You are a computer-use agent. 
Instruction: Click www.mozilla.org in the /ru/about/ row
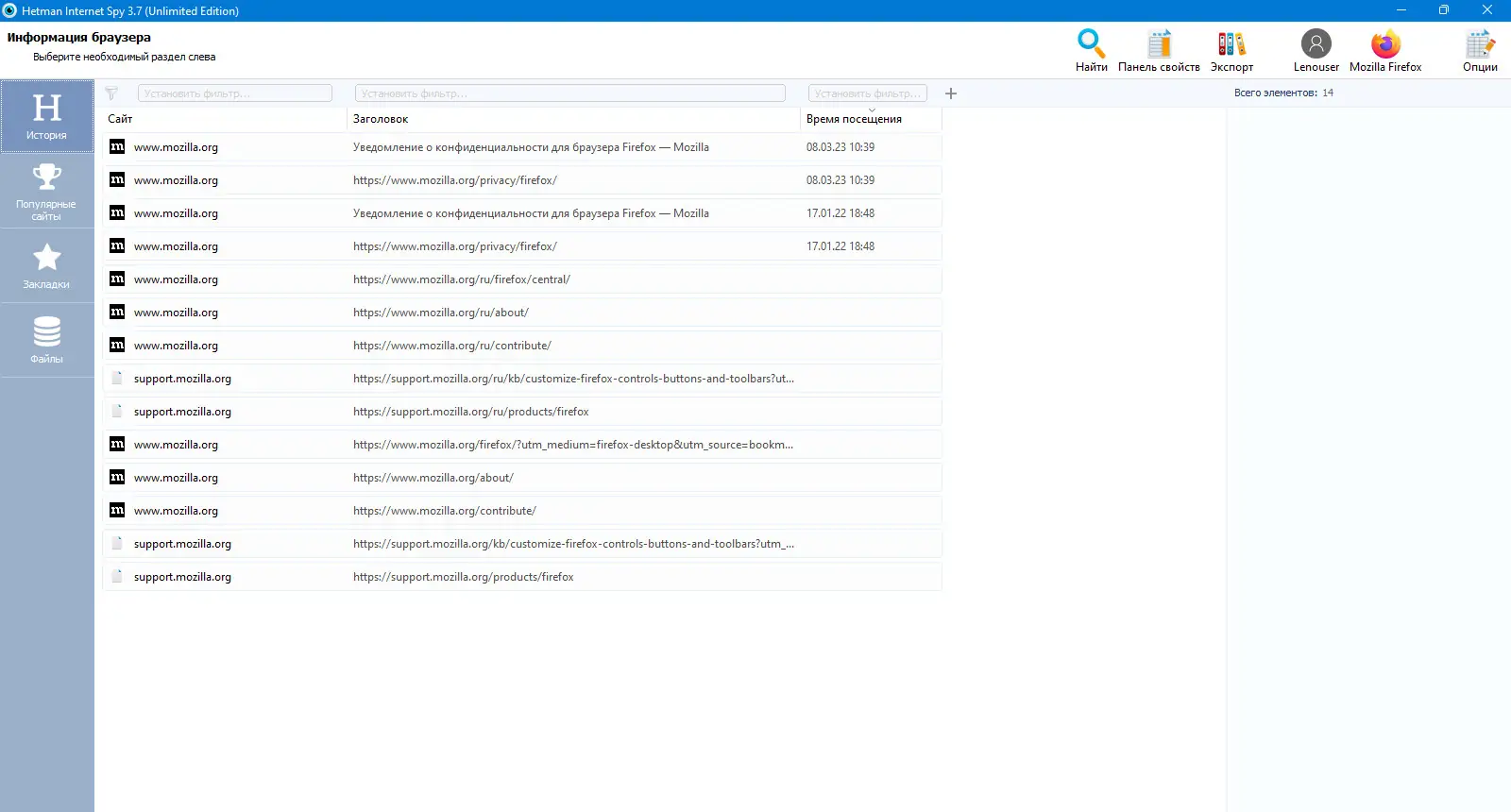(176, 313)
